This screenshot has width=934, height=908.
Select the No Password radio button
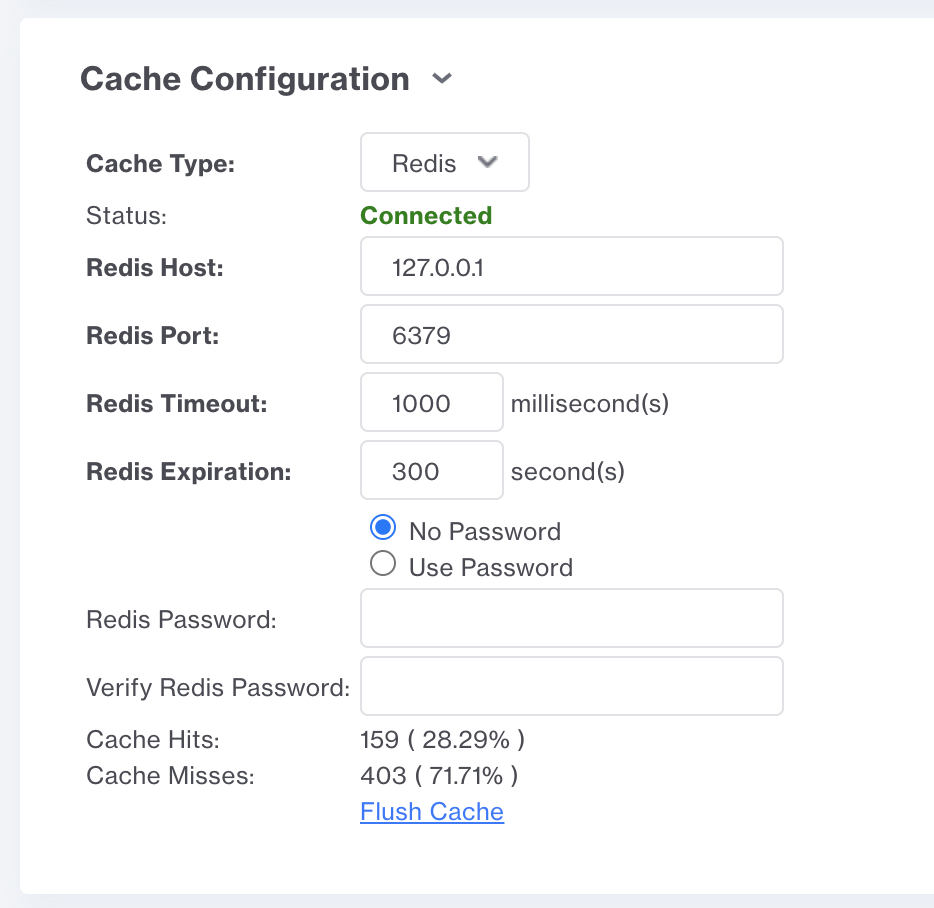[x=382, y=527]
